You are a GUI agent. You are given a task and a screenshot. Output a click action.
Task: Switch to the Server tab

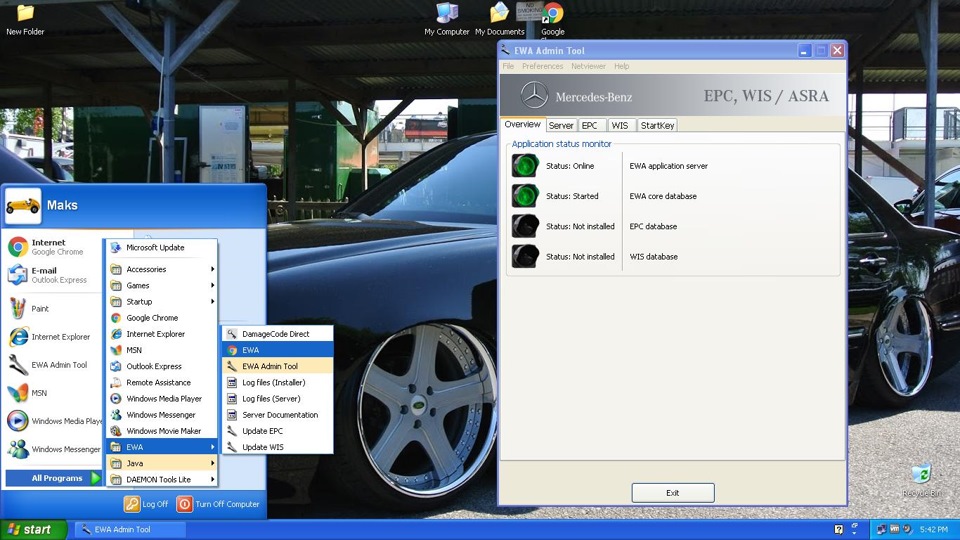[561, 126]
